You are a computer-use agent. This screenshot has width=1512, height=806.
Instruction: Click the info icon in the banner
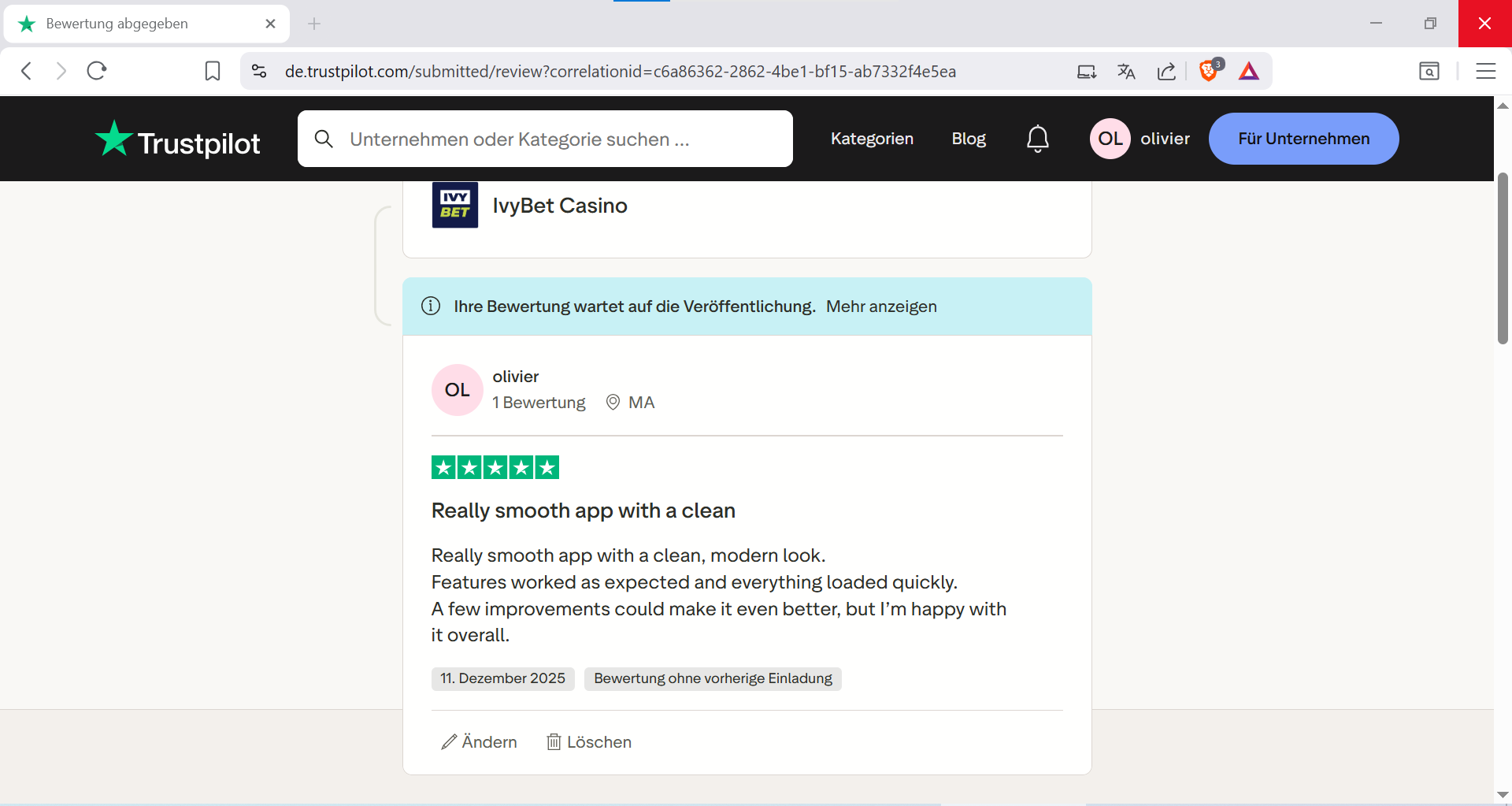pyautogui.click(x=431, y=306)
